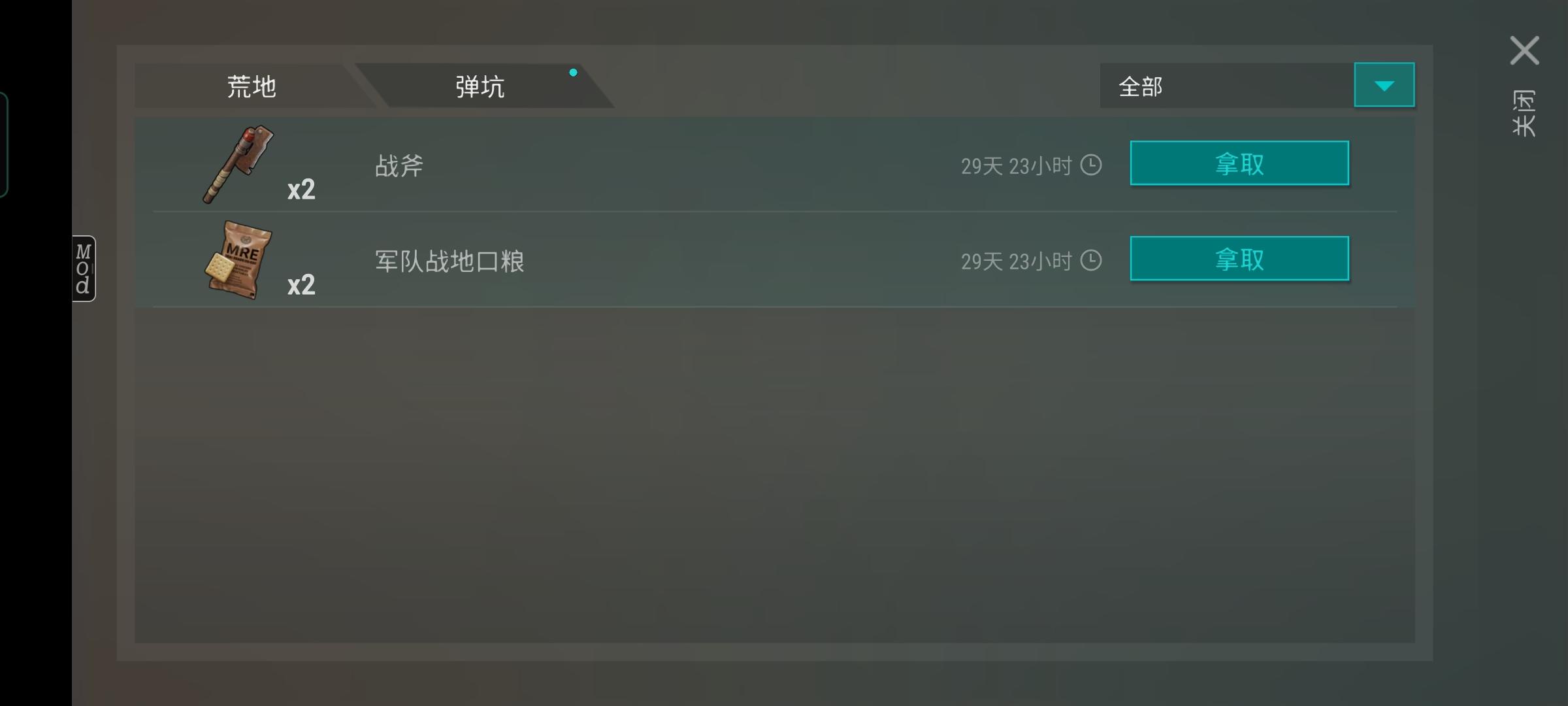The image size is (1568, 706).
Task: Click the notification dot on 弹坑 tab
Action: pyautogui.click(x=573, y=73)
